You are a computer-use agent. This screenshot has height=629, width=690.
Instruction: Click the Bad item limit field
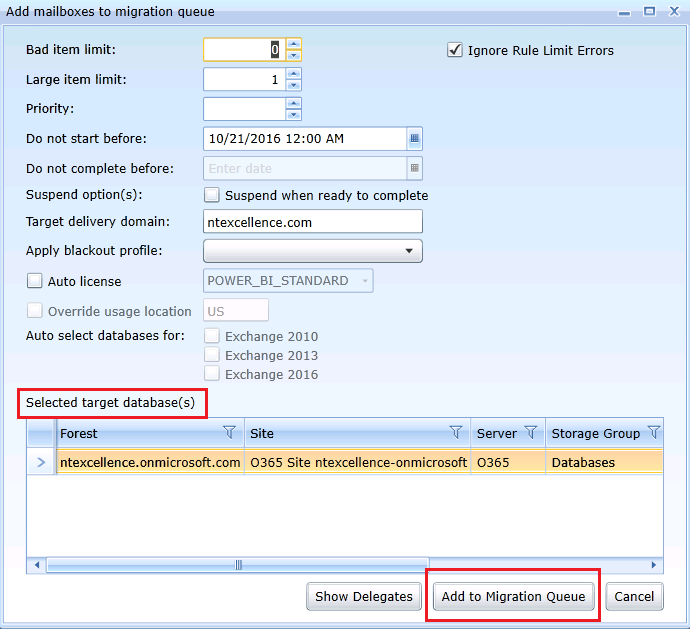(245, 49)
